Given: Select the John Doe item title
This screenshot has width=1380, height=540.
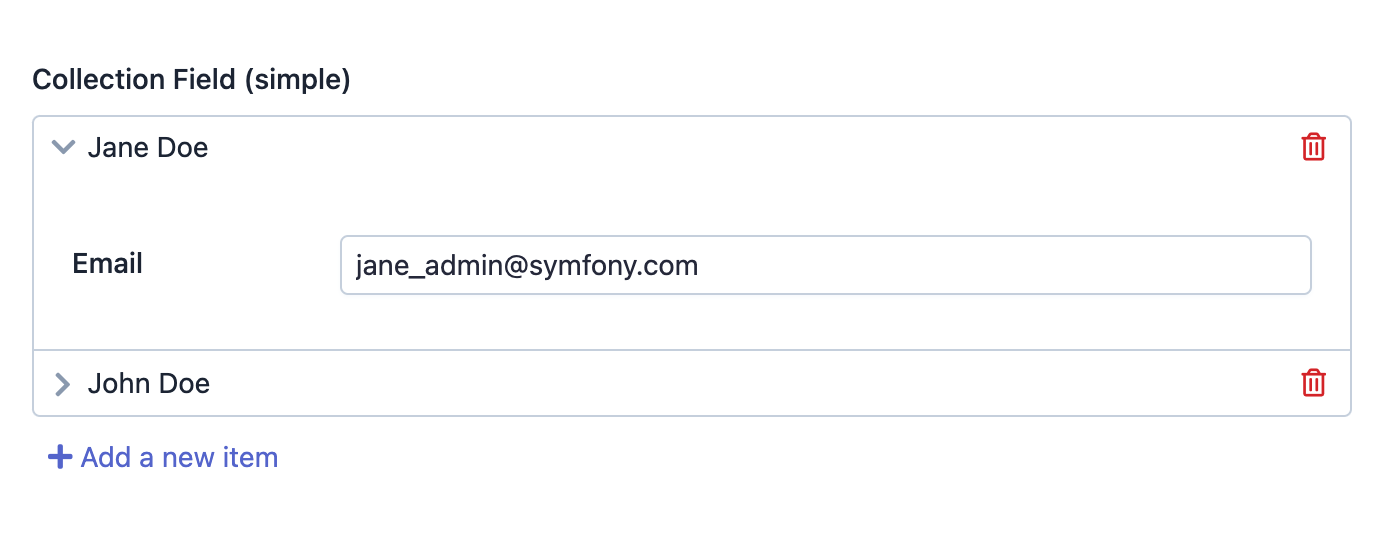Looking at the screenshot, I should pyautogui.click(x=149, y=384).
